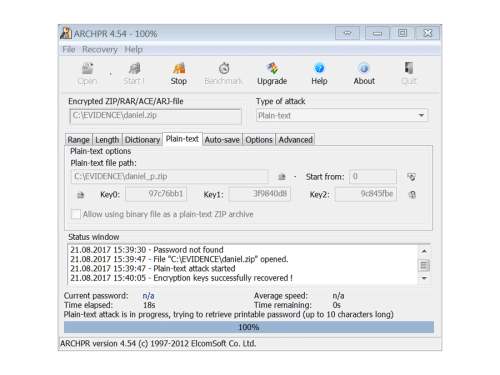
Task: Open the File menu
Action: (69, 49)
